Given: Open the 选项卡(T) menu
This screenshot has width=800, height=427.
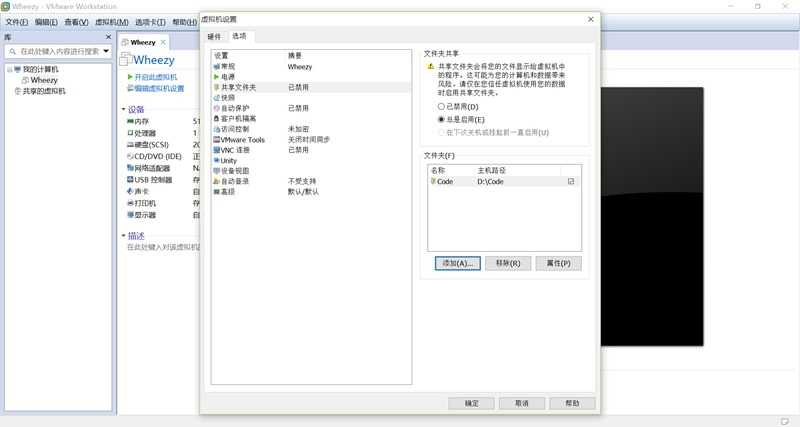Looking at the screenshot, I should [150, 22].
